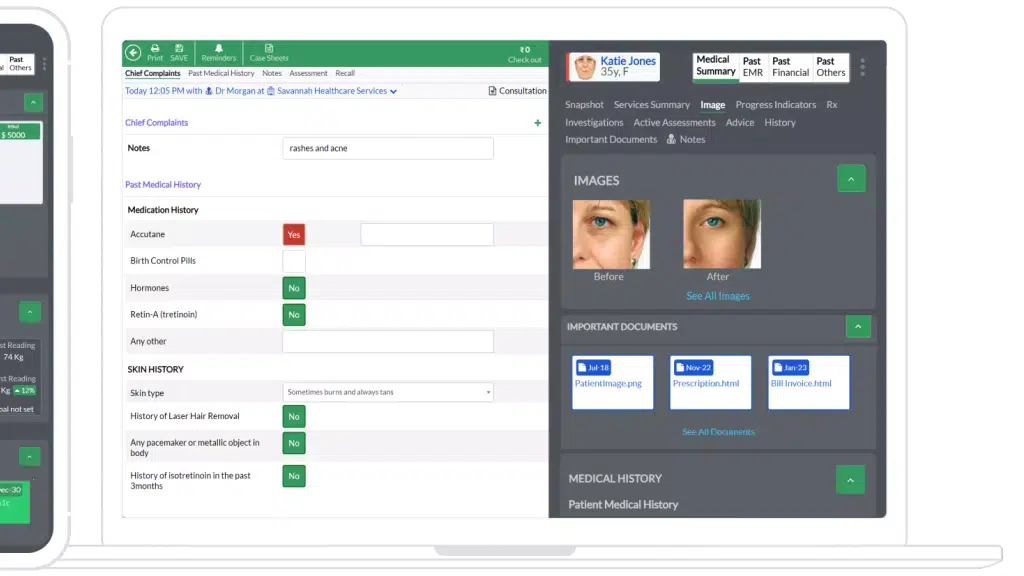
Task: Select Past EMR tab
Action: coord(752,67)
